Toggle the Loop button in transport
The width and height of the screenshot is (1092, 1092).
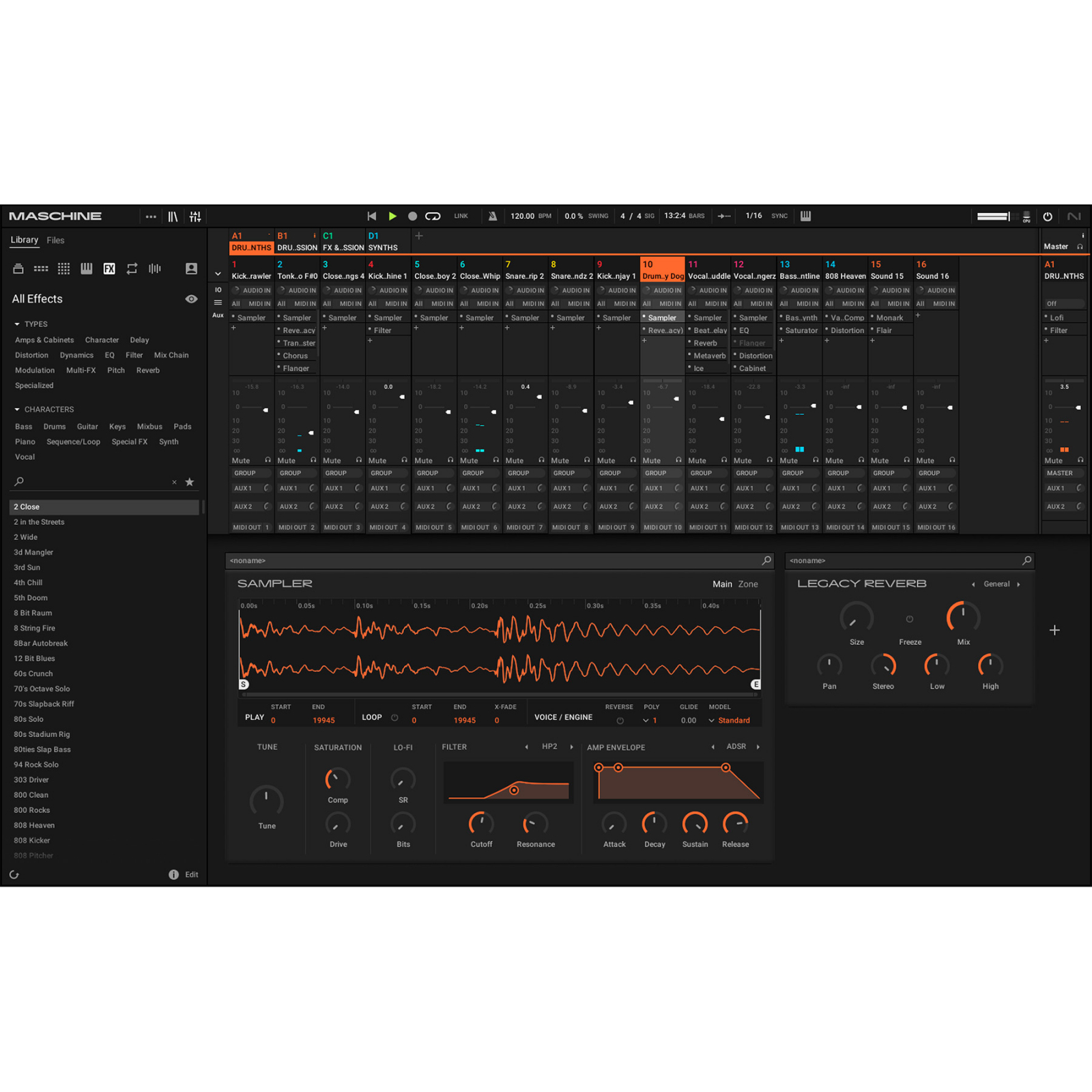tap(433, 216)
